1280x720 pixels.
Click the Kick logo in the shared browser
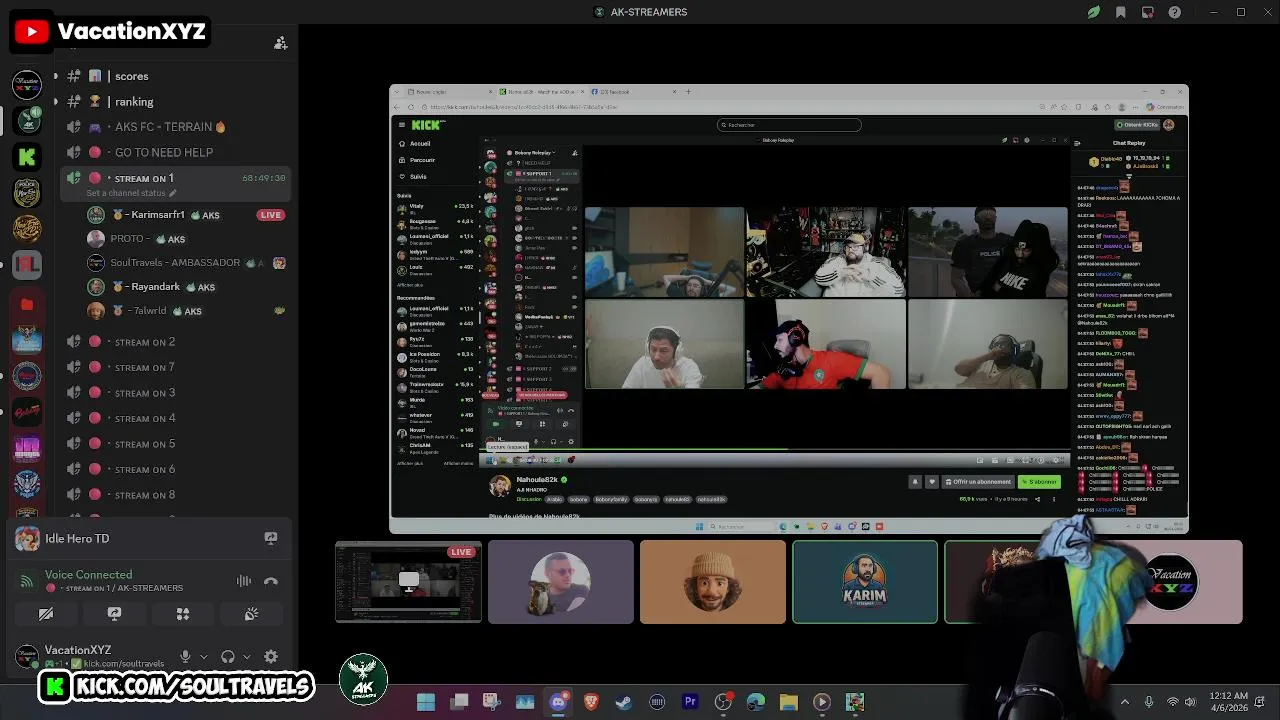click(427, 125)
